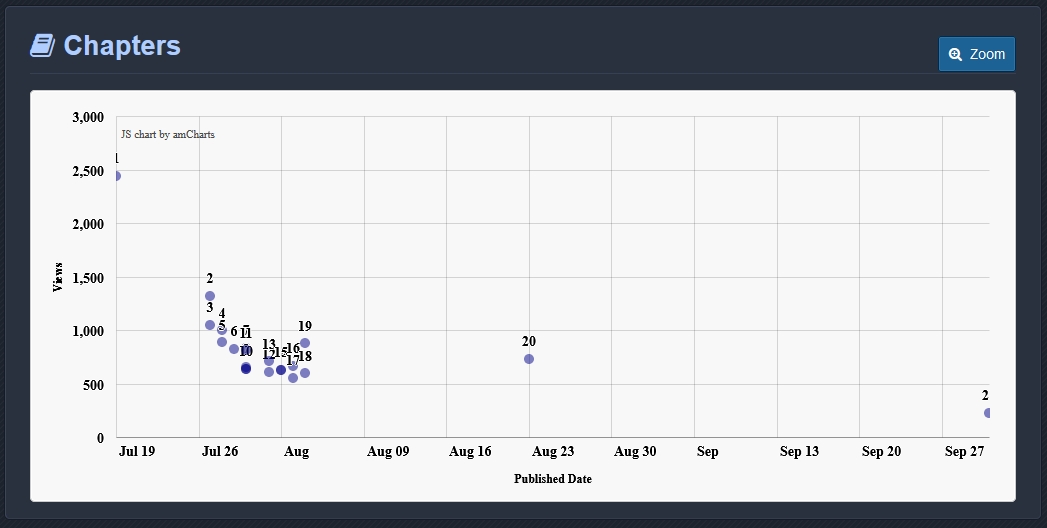This screenshot has height=528, width=1047.
Task: Pick the chapter 6 data point
Action: 234,349
